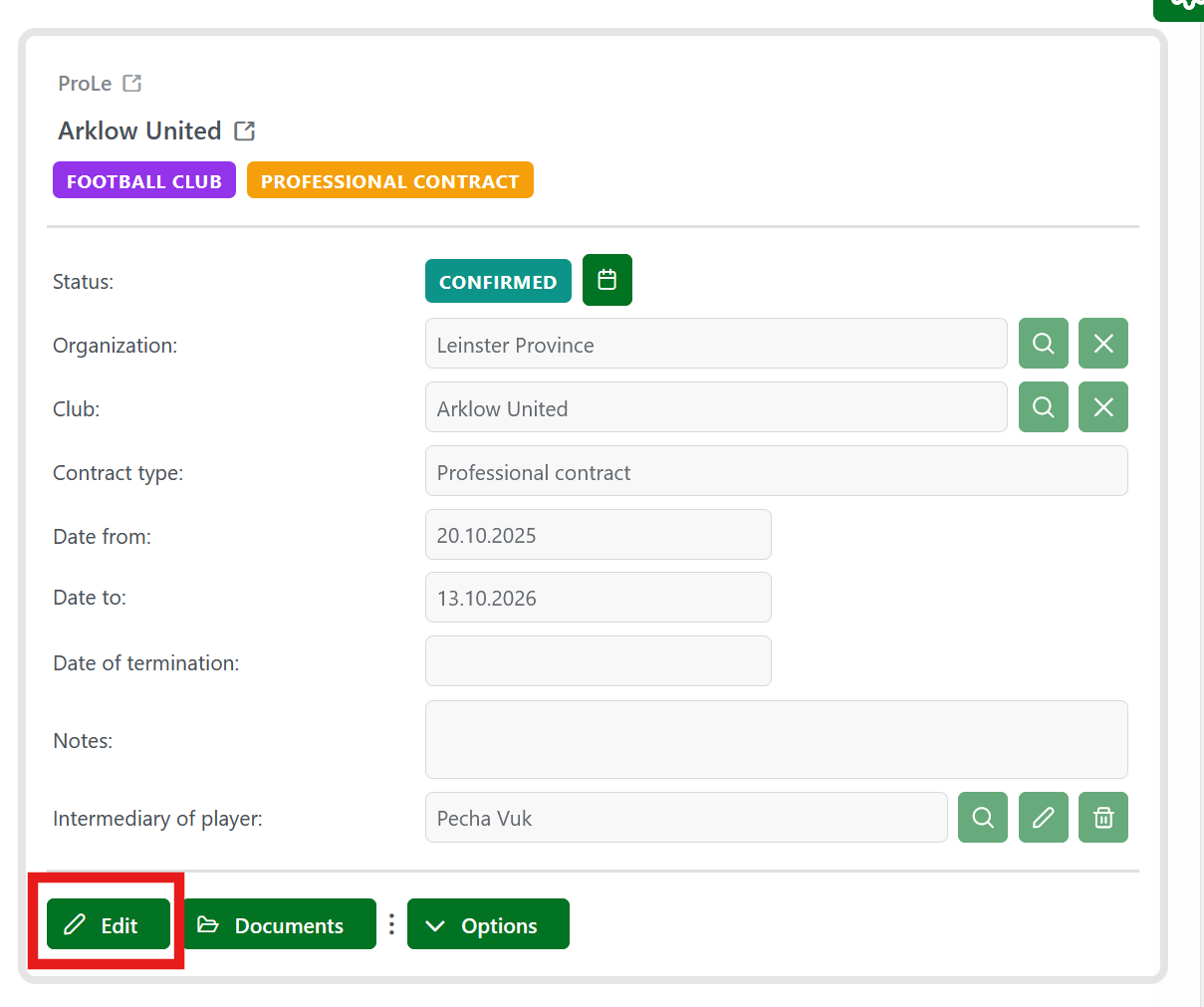Click the three-dot separator menu

[x=391, y=925]
